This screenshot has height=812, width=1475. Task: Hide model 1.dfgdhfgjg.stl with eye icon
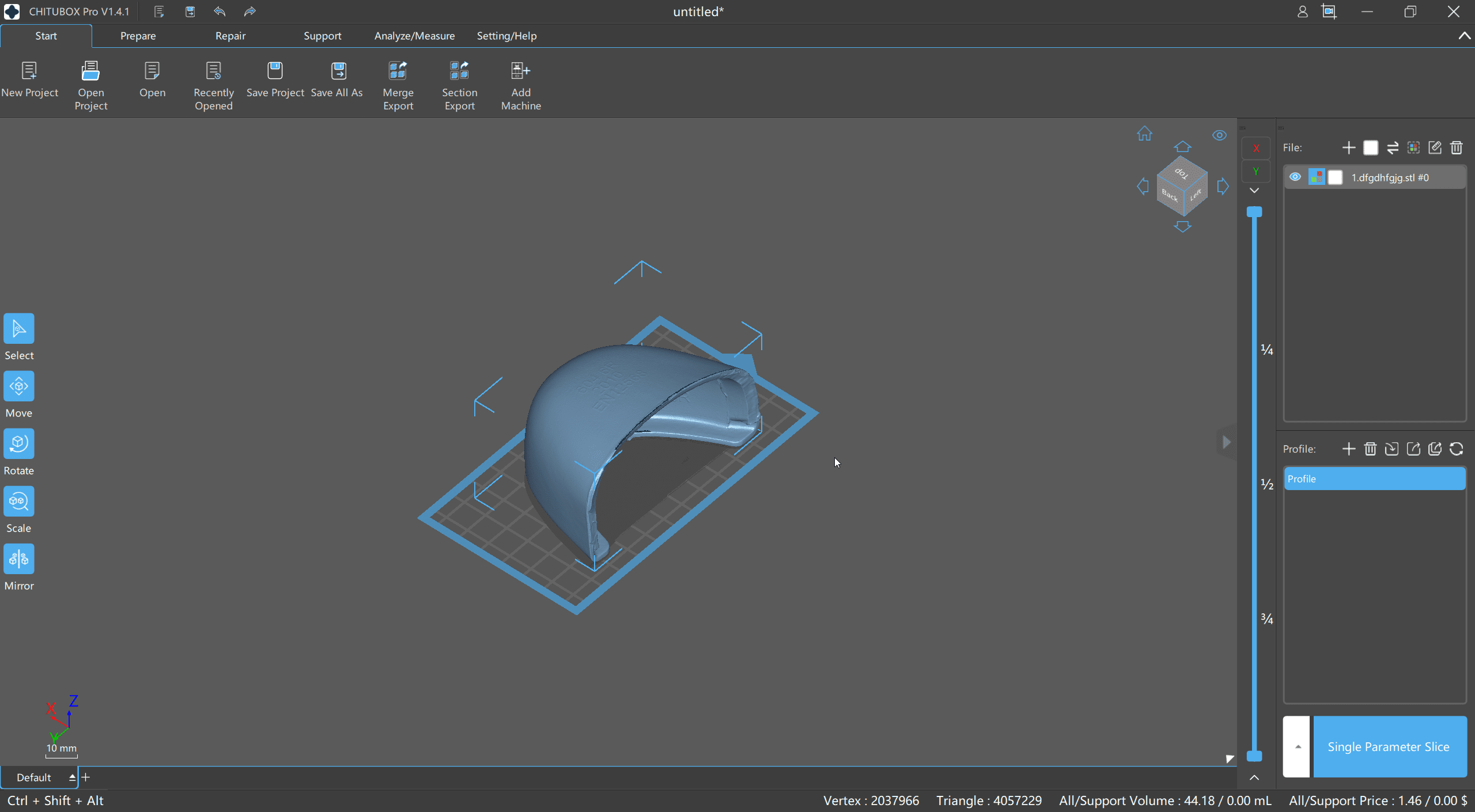(1295, 177)
